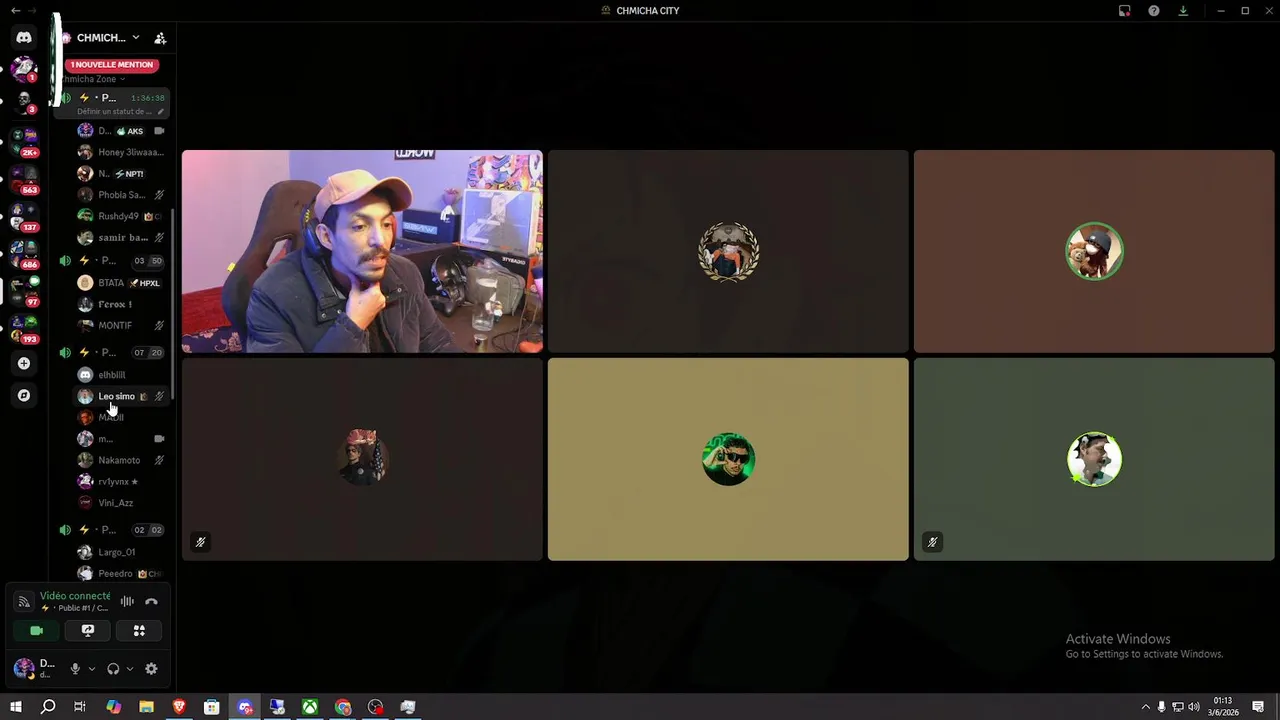Toggle screen share button
This screenshot has width=1280, height=720.
click(88, 631)
